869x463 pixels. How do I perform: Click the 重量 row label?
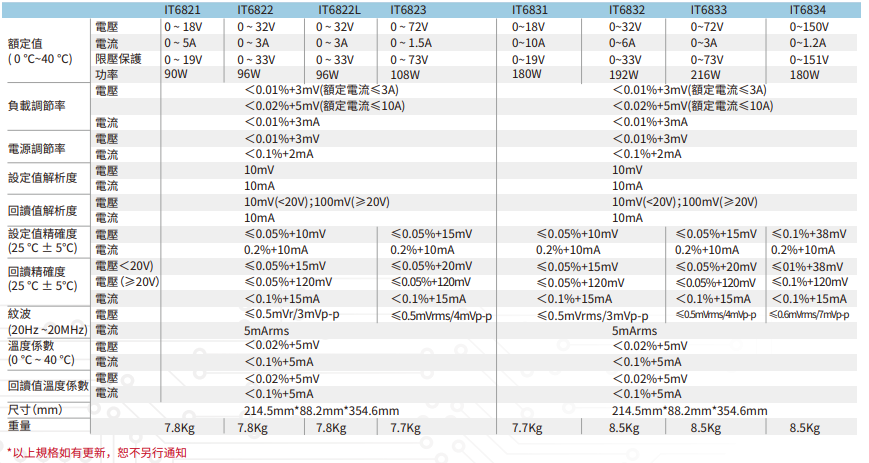click(19, 426)
